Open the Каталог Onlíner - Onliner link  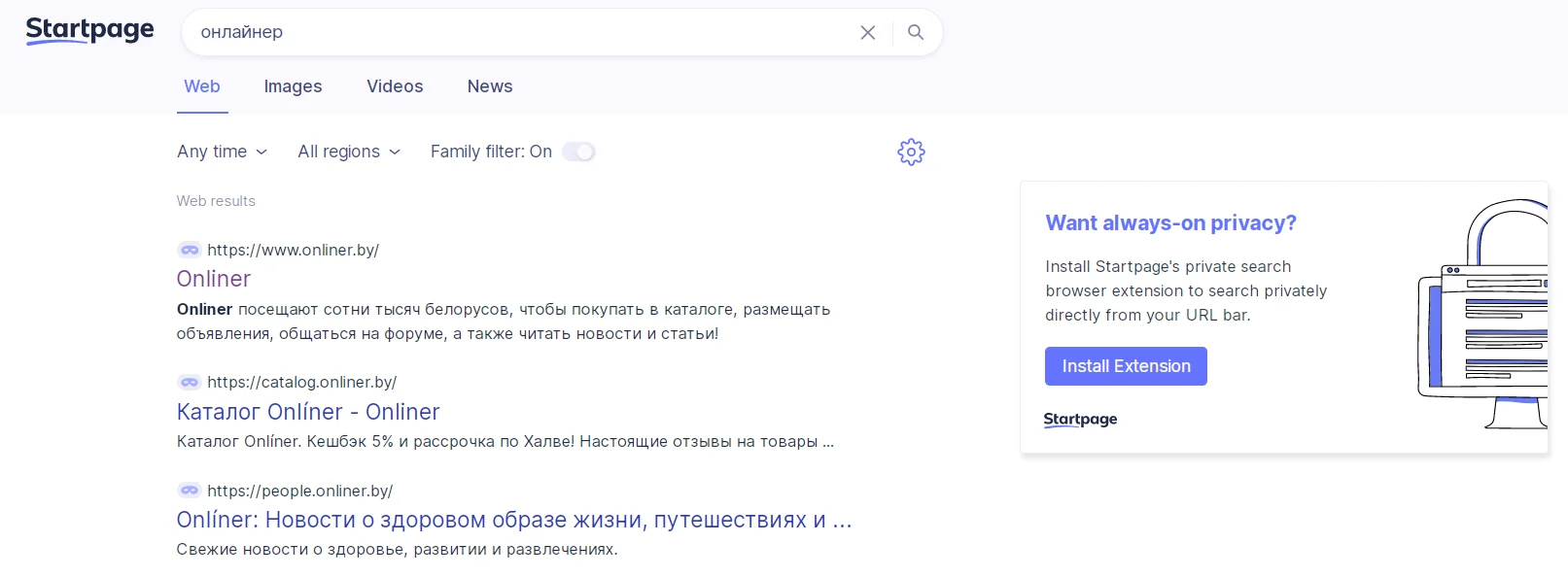[x=308, y=412]
